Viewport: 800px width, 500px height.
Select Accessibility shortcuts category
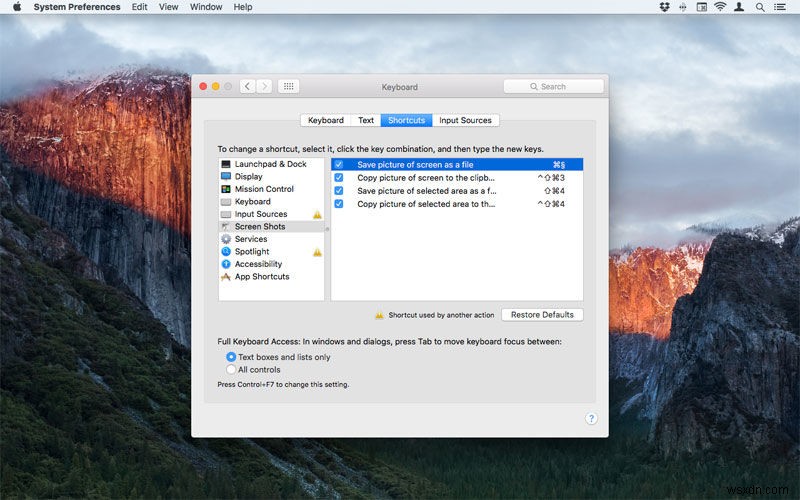(258, 264)
